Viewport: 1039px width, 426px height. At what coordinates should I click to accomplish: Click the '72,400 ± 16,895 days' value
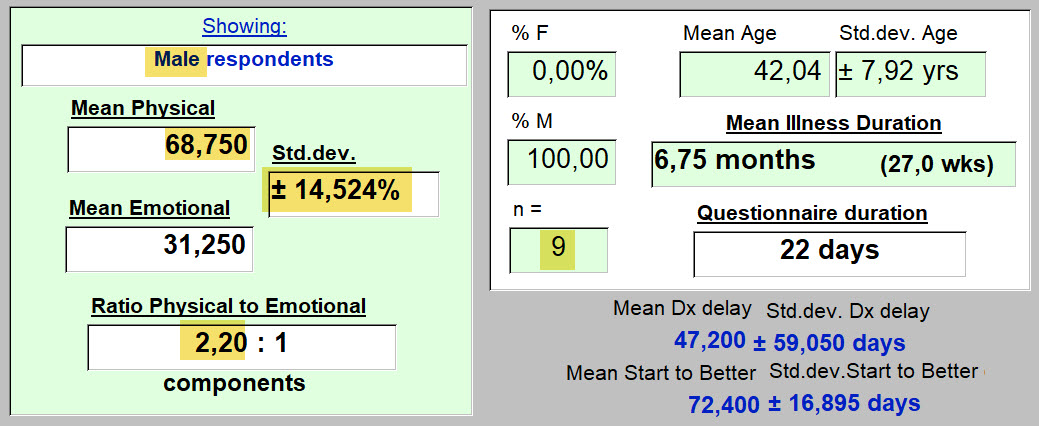[804, 403]
